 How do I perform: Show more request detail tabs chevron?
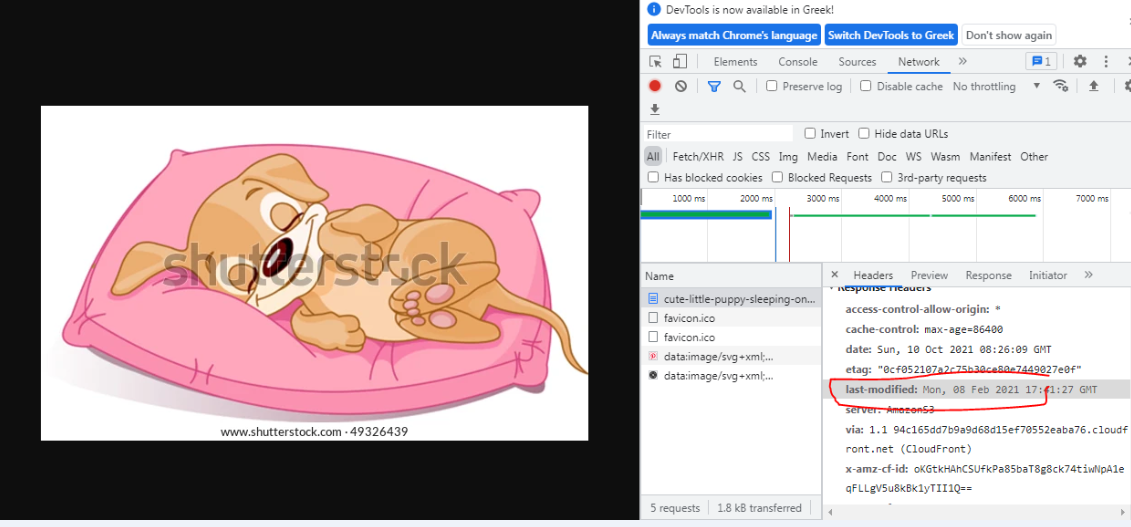point(1088,275)
